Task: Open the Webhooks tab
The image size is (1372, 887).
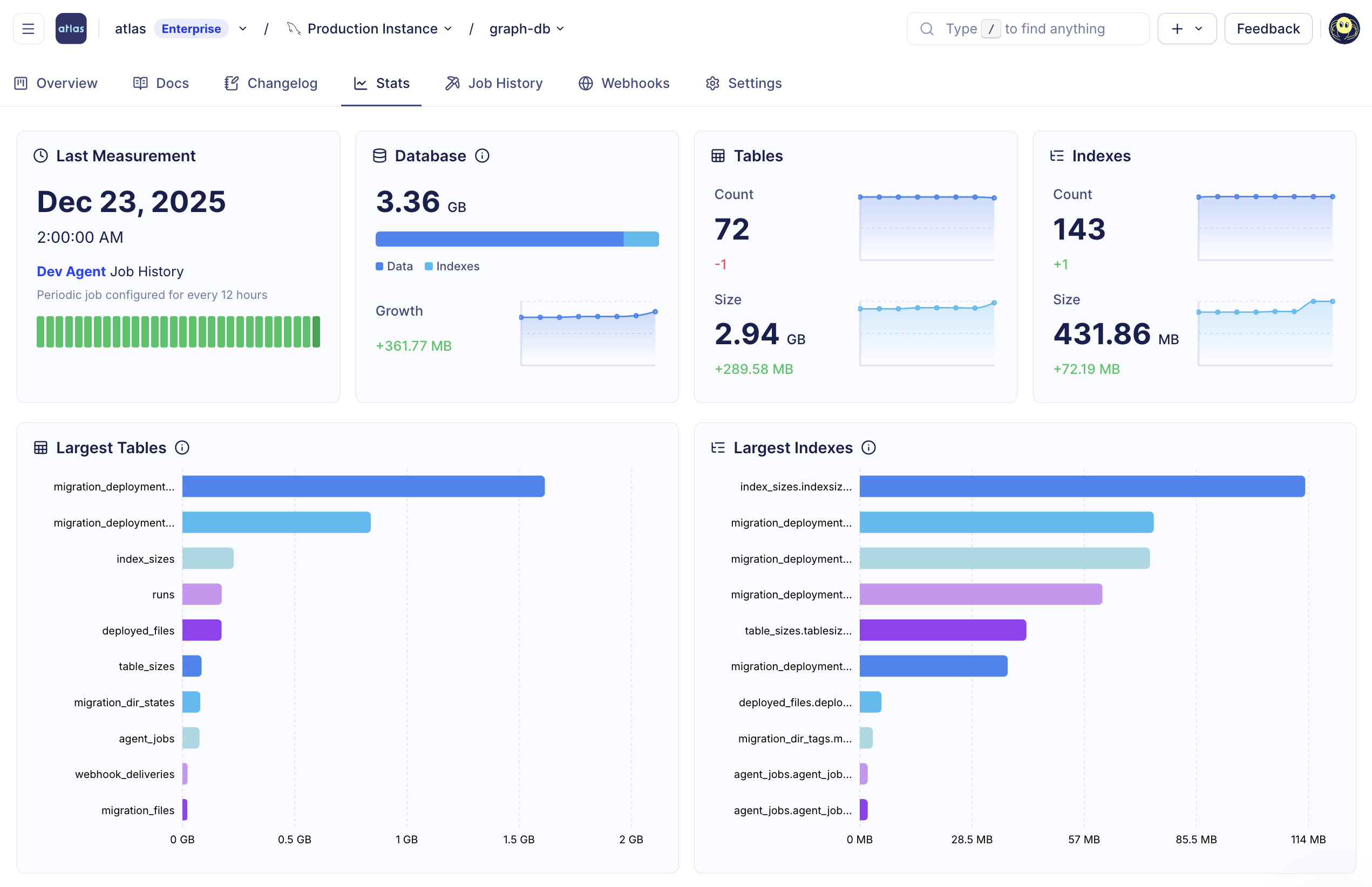Action: [635, 83]
